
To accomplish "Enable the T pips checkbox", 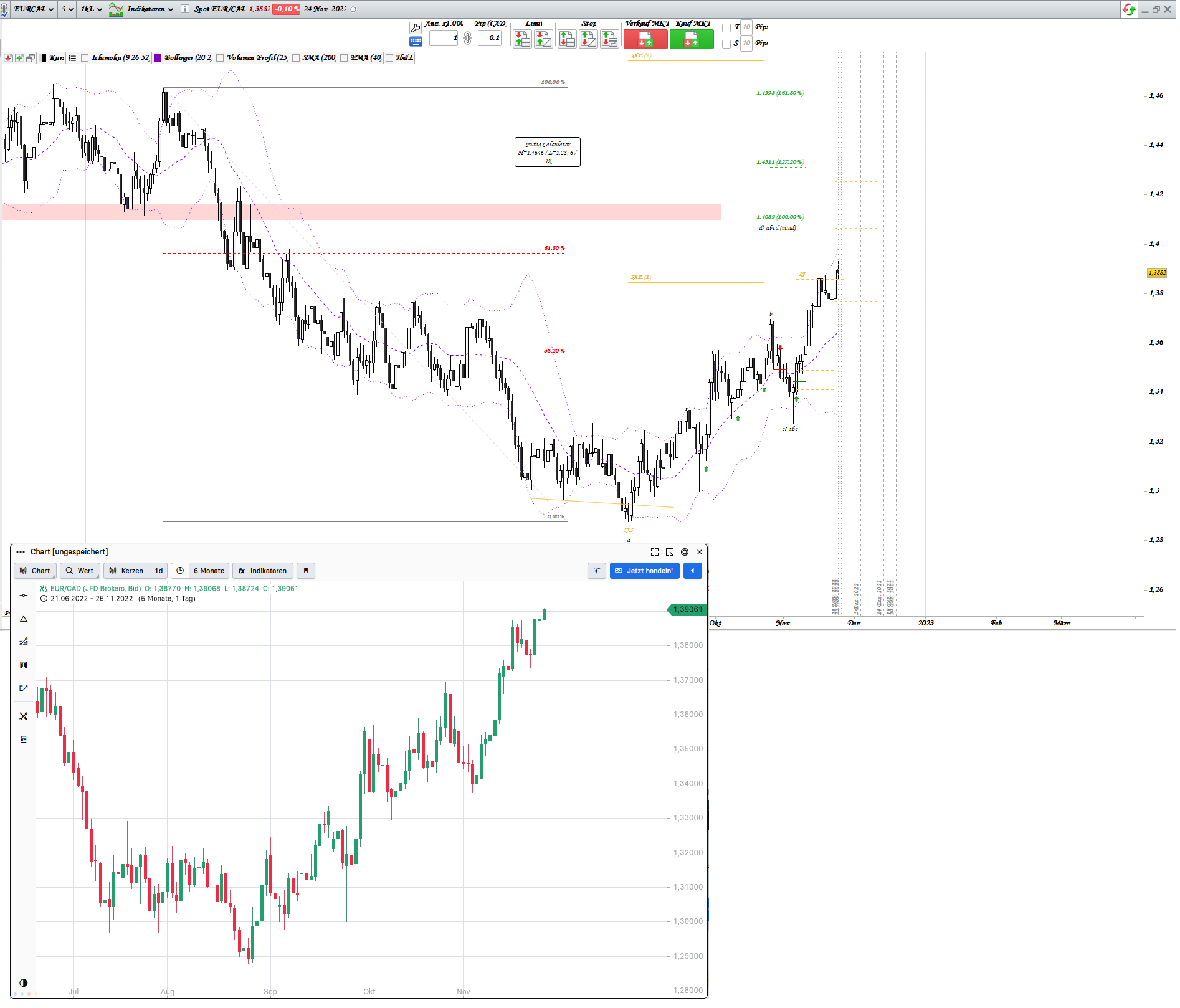I will click(726, 28).
